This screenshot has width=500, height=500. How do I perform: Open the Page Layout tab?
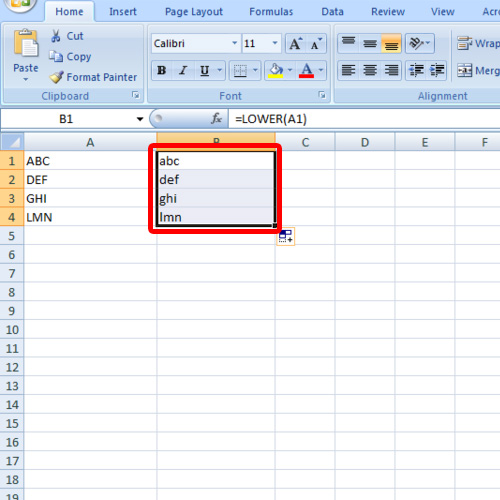click(x=194, y=12)
